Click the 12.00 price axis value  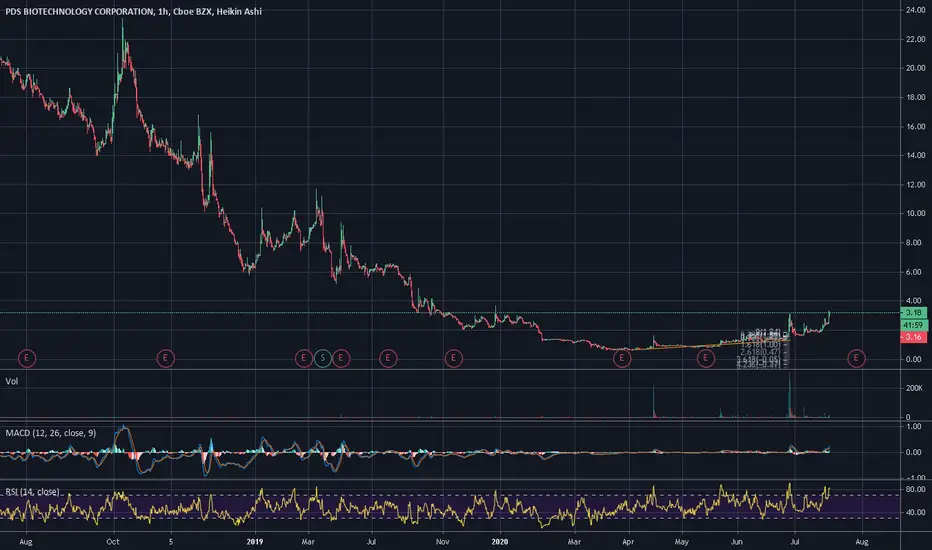pos(915,185)
